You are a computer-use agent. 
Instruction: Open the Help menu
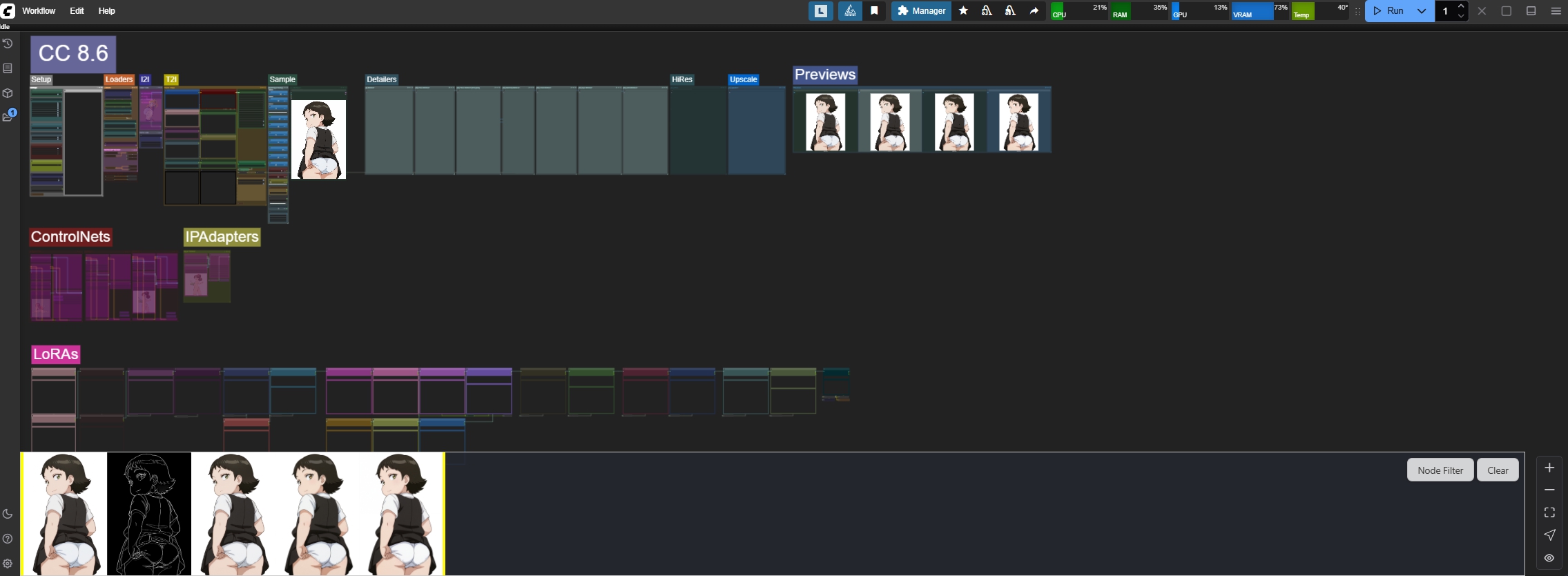(107, 11)
